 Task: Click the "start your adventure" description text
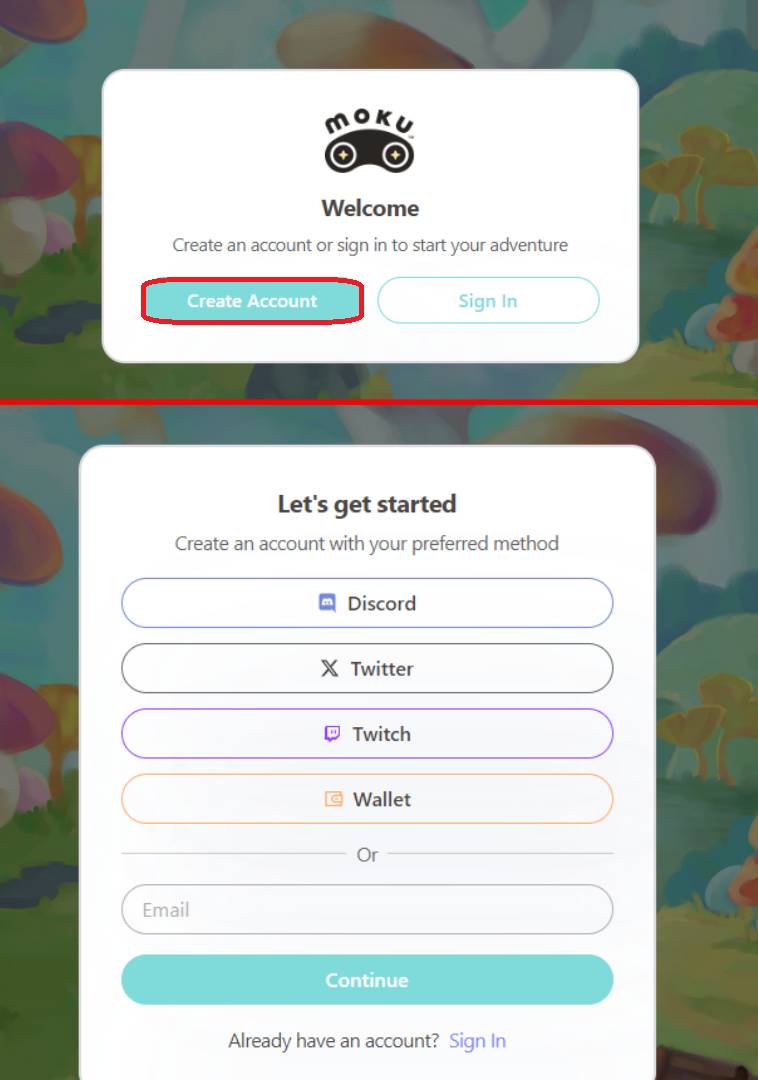click(x=489, y=245)
